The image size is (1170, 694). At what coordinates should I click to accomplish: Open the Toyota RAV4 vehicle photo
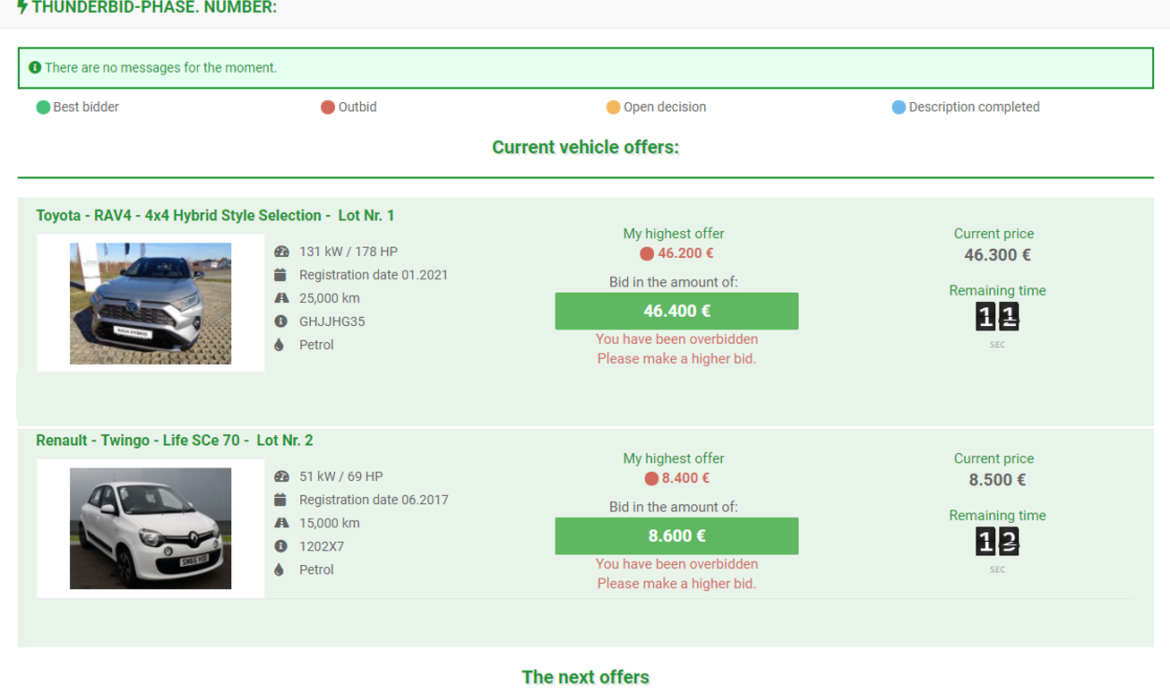(x=151, y=304)
